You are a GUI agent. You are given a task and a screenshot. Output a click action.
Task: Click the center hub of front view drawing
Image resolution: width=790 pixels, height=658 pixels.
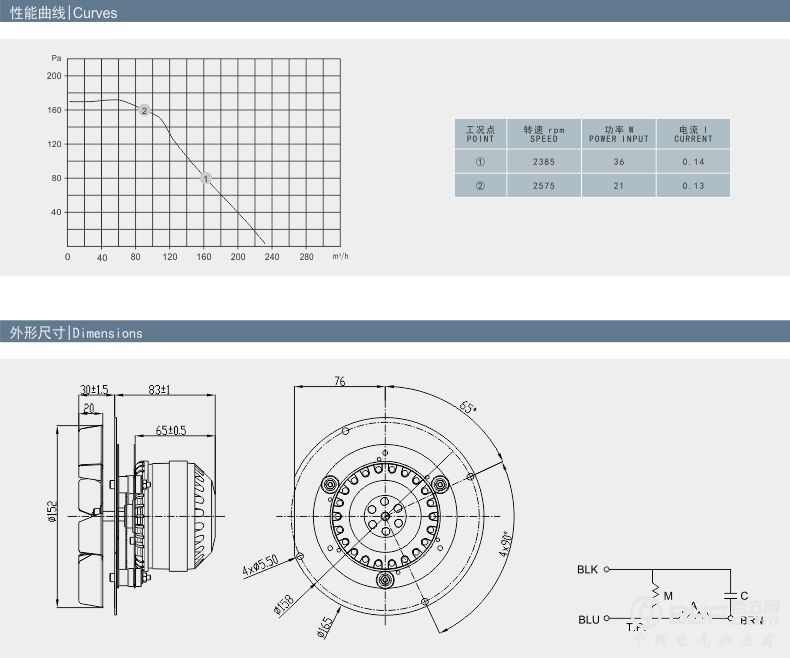click(384, 515)
